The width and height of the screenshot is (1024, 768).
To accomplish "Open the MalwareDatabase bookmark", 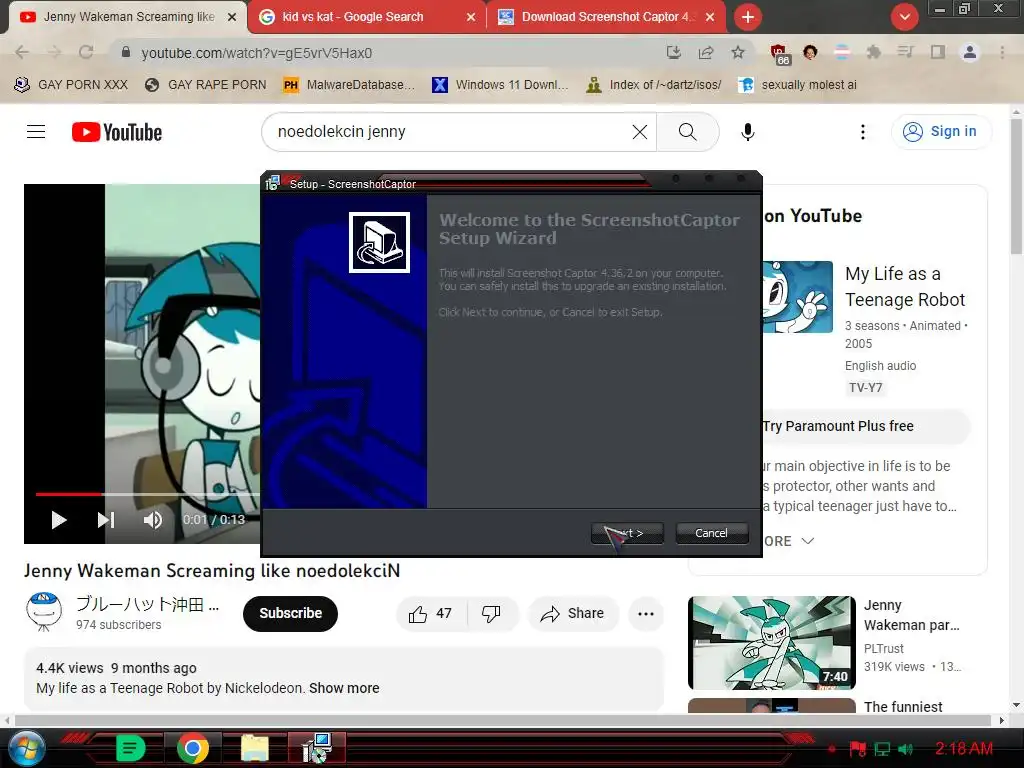I will pos(349,85).
